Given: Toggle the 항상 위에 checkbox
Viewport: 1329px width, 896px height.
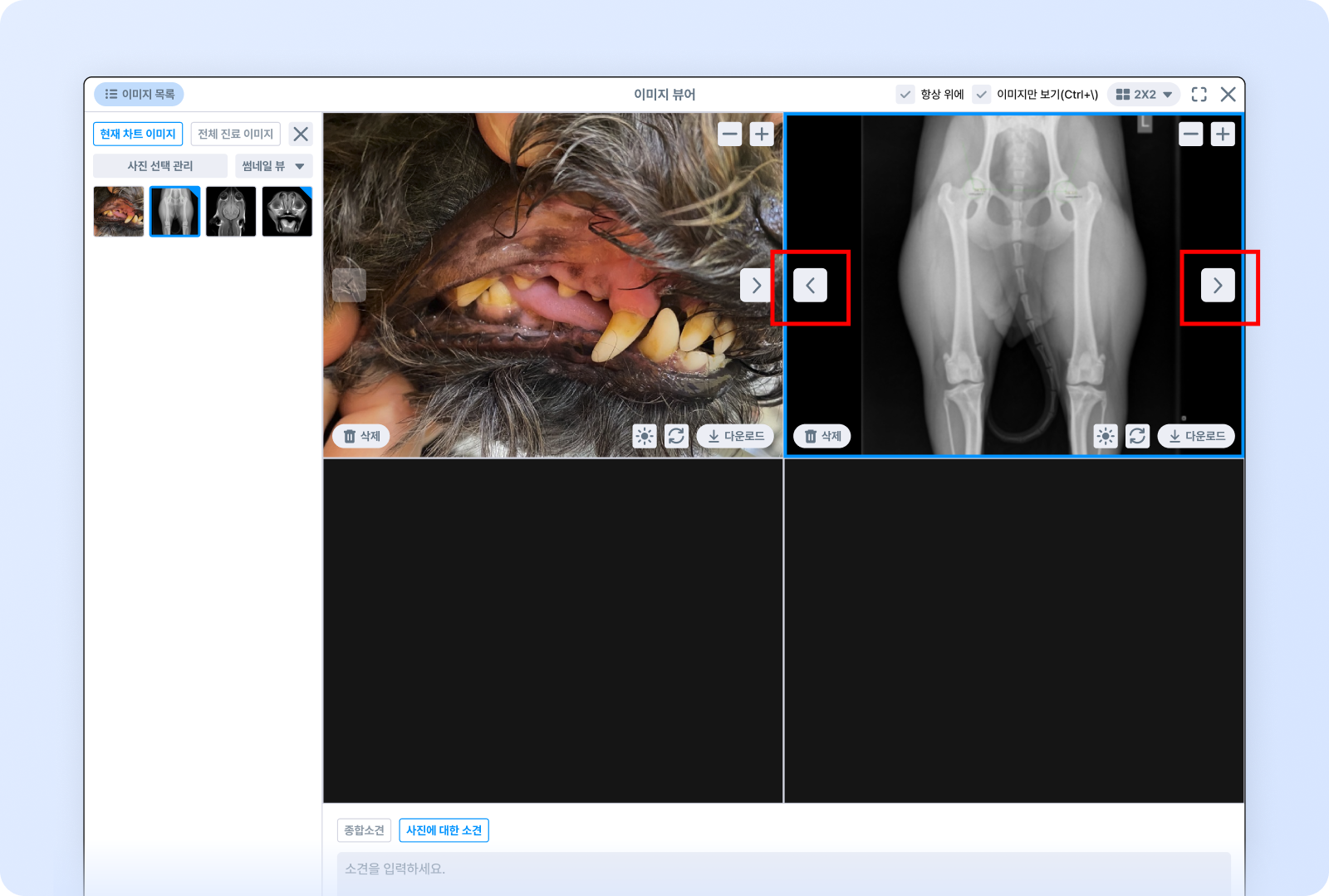Looking at the screenshot, I should (x=905, y=94).
